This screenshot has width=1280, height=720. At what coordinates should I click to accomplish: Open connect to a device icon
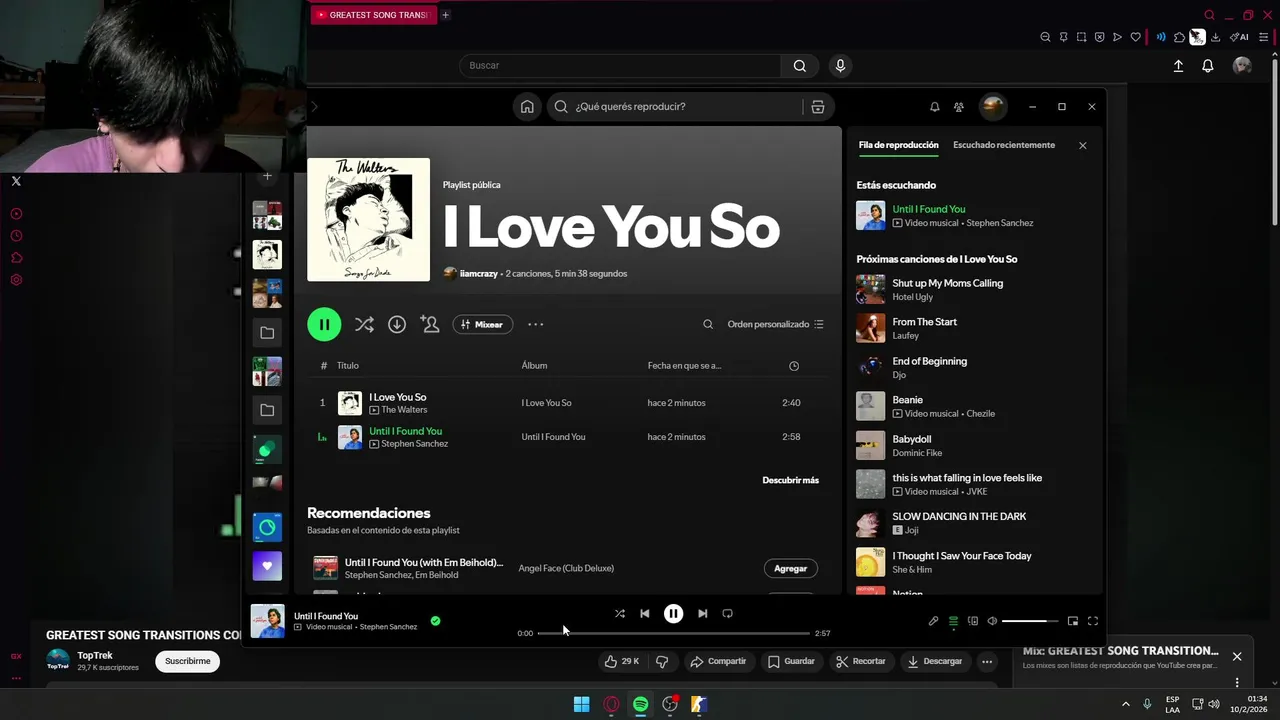[x=972, y=621]
